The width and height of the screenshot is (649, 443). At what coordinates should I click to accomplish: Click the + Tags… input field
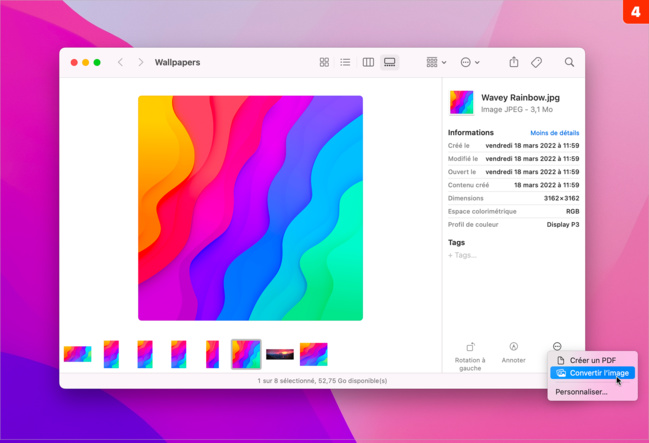pos(462,255)
